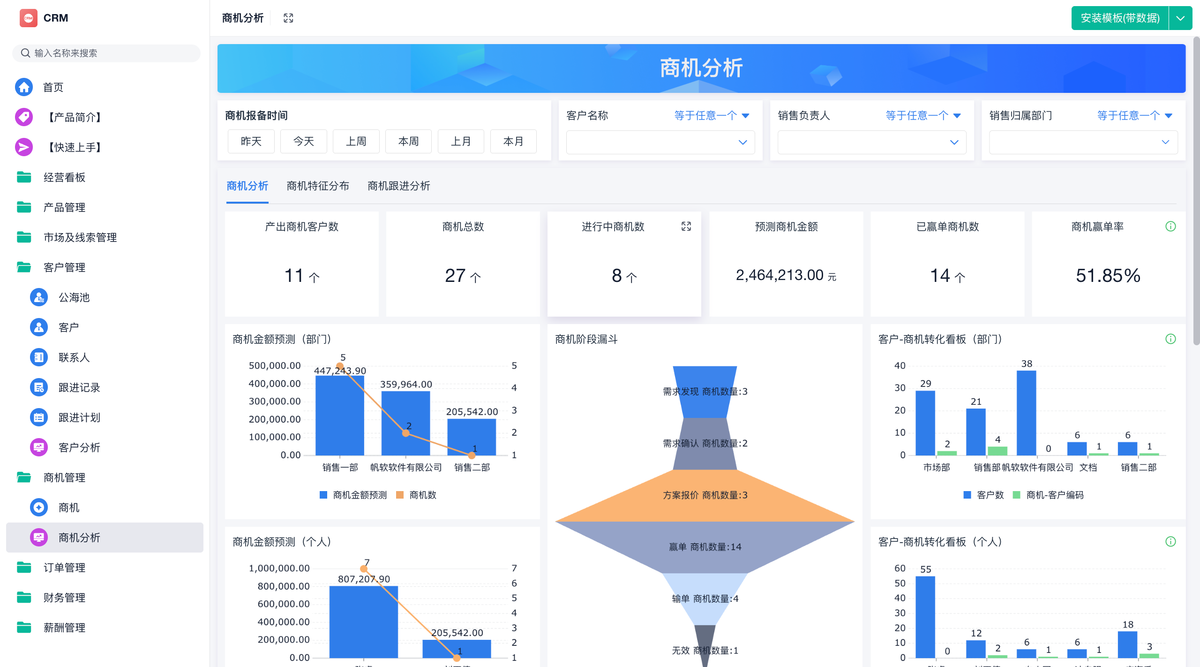Switch to the 商机跟进分析 tab
Viewport: 1200px width, 667px height.
click(399, 186)
